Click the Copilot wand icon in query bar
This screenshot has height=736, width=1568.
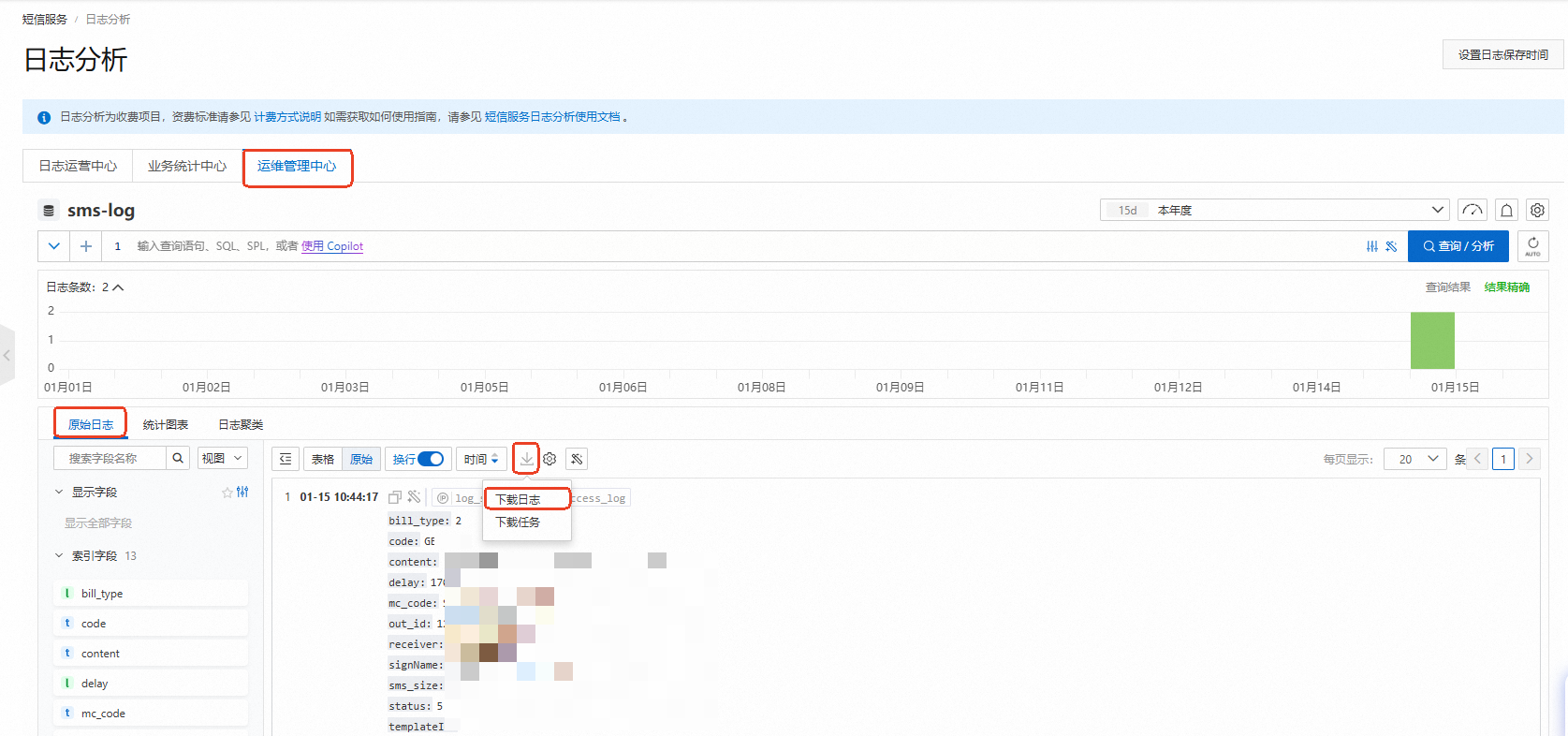pyautogui.click(x=1391, y=246)
